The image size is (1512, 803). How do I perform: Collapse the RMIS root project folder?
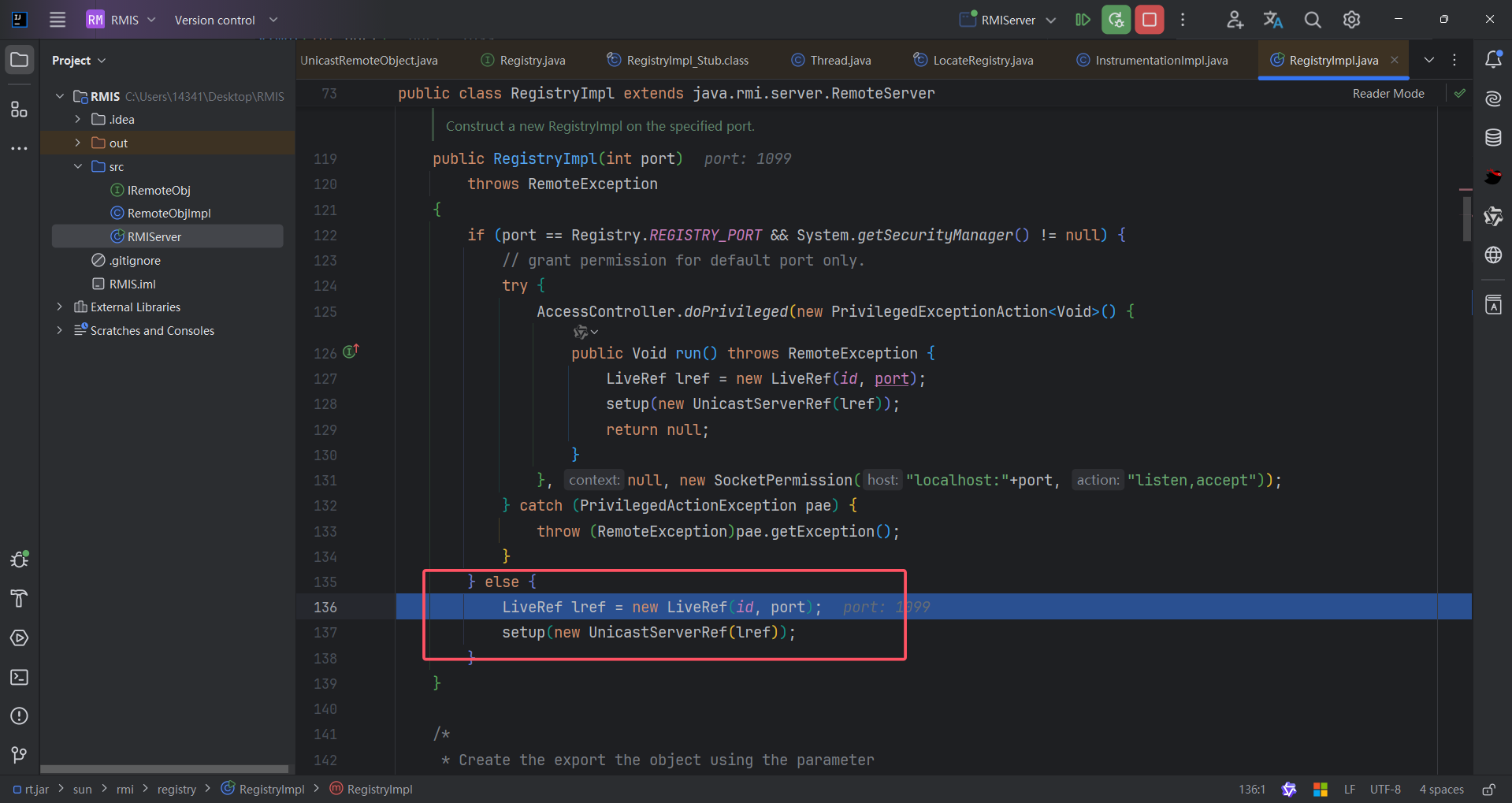[x=59, y=96]
